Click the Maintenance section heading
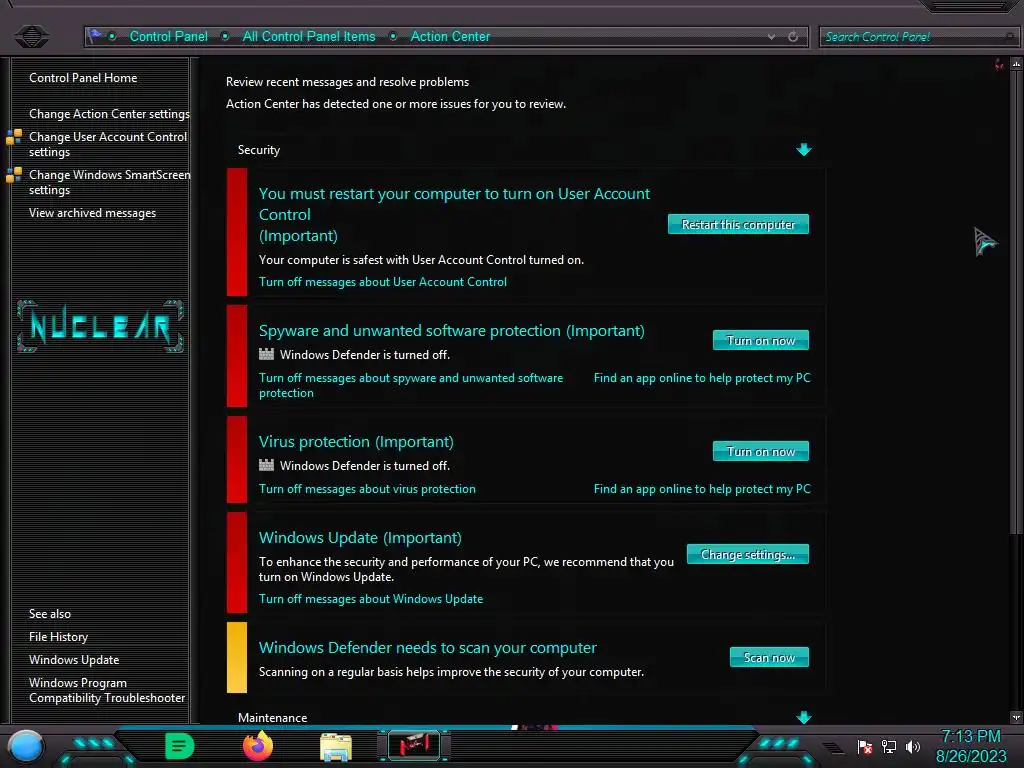The image size is (1024, 768). [x=272, y=717]
